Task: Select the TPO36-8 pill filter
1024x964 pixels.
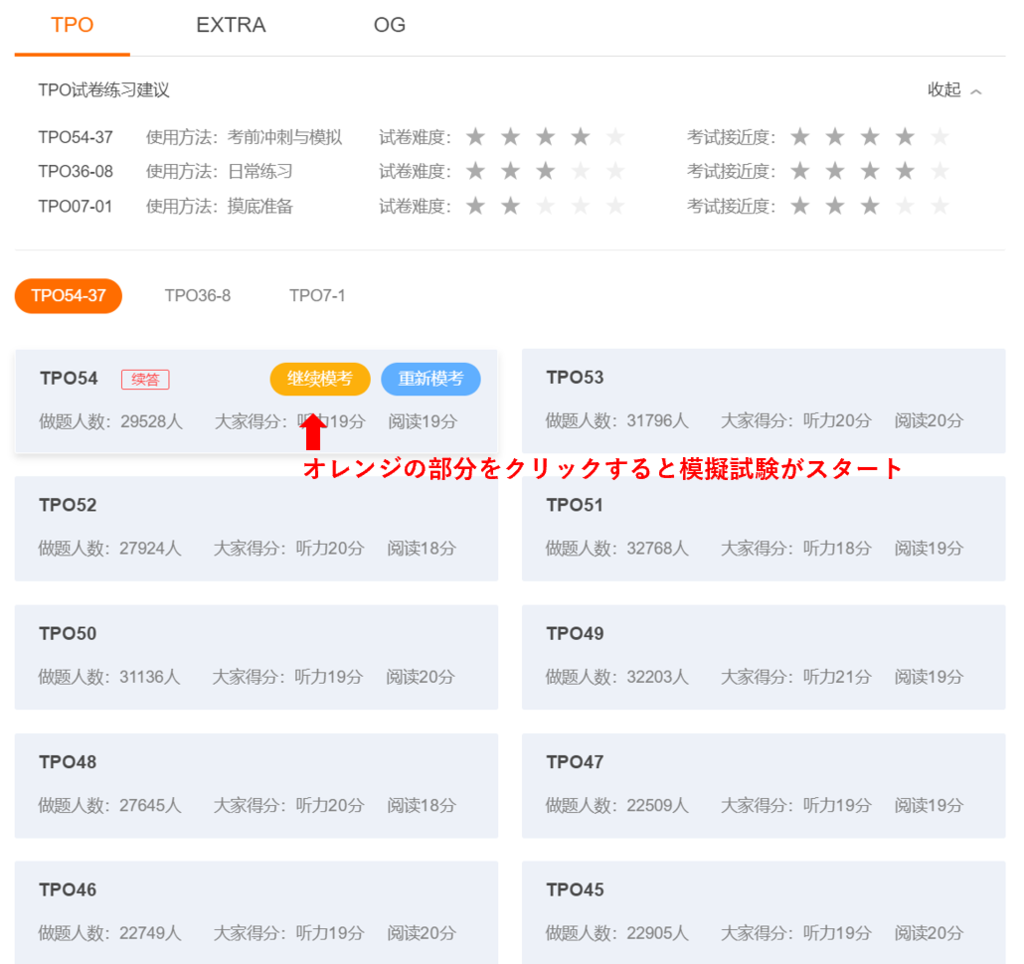Action: [x=197, y=295]
